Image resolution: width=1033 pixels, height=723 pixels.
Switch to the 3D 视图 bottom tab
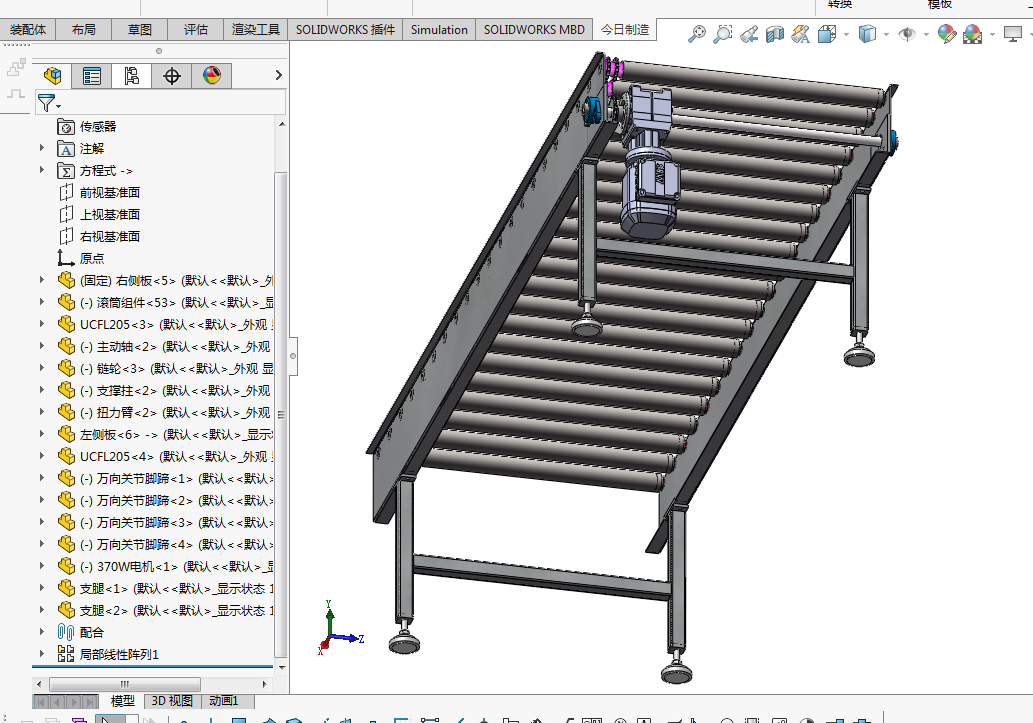(172, 701)
